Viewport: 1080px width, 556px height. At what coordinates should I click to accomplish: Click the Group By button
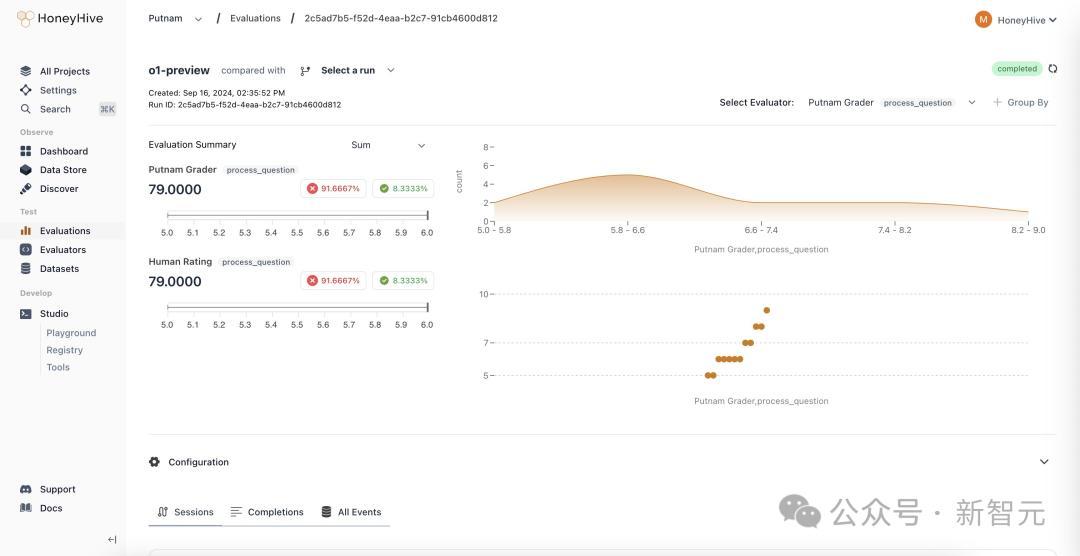pyautogui.click(x=1021, y=102)
